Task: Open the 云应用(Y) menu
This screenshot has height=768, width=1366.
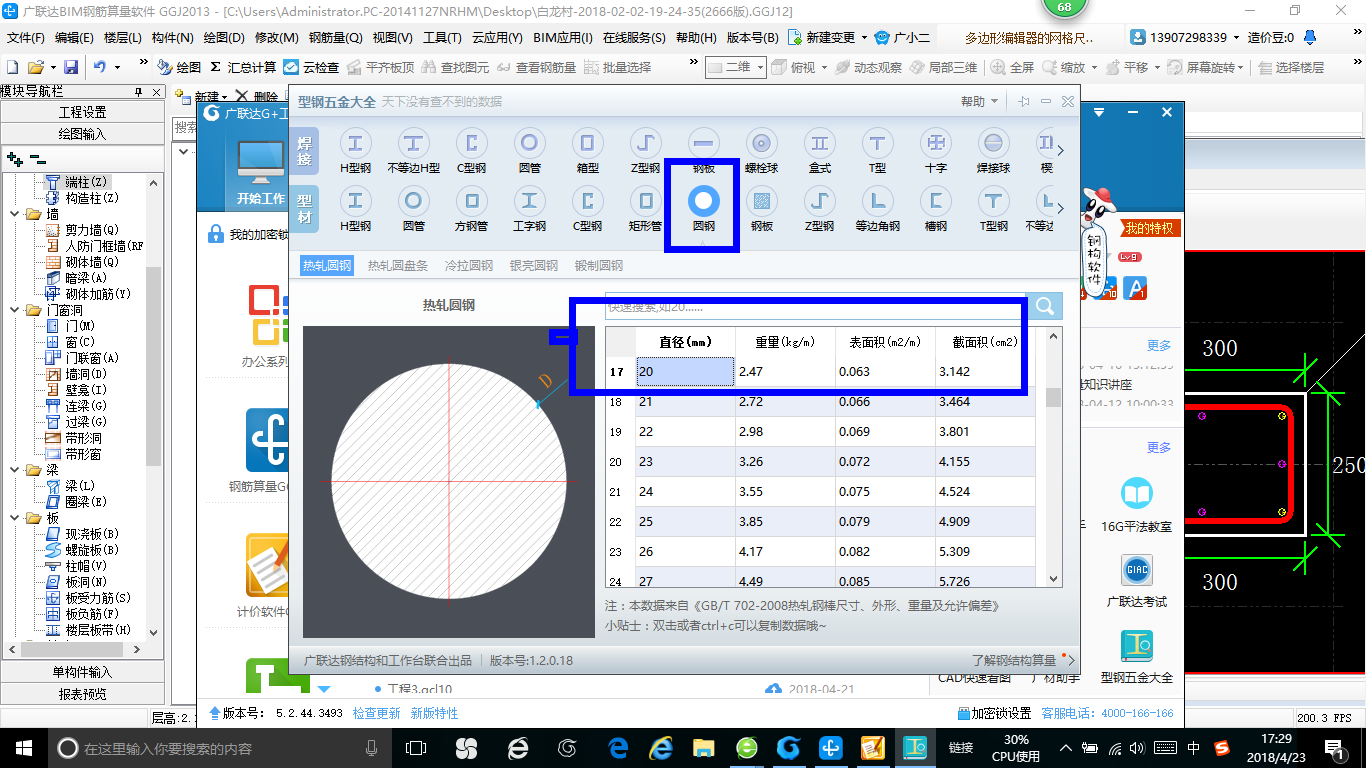Action: (x=497, y=38)
